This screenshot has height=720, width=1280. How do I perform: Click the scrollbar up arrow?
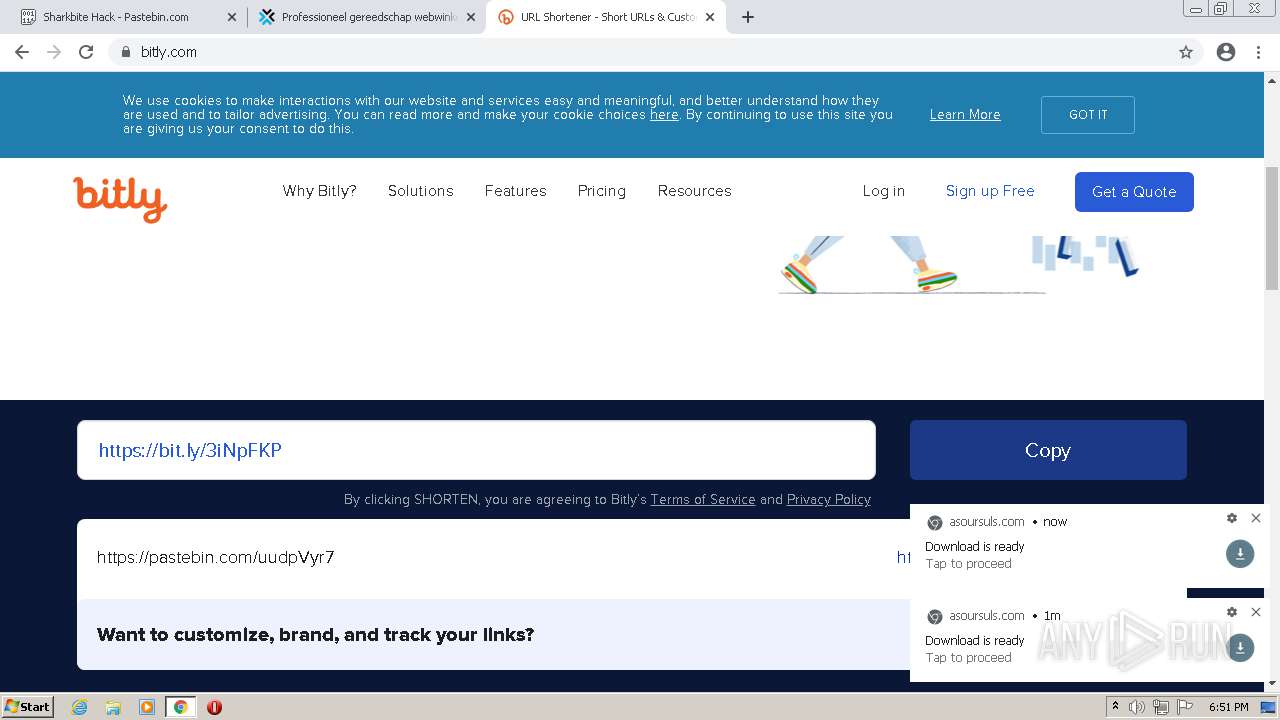coord(1272,80)
